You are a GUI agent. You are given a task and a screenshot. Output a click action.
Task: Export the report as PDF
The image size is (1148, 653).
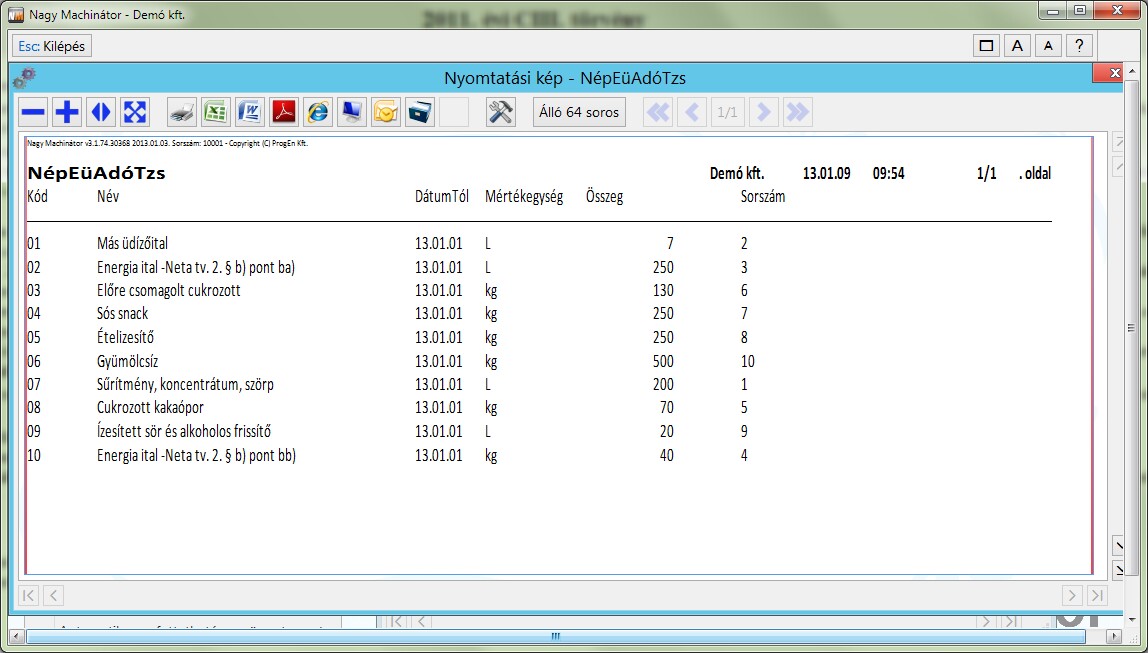pos(284,113)
